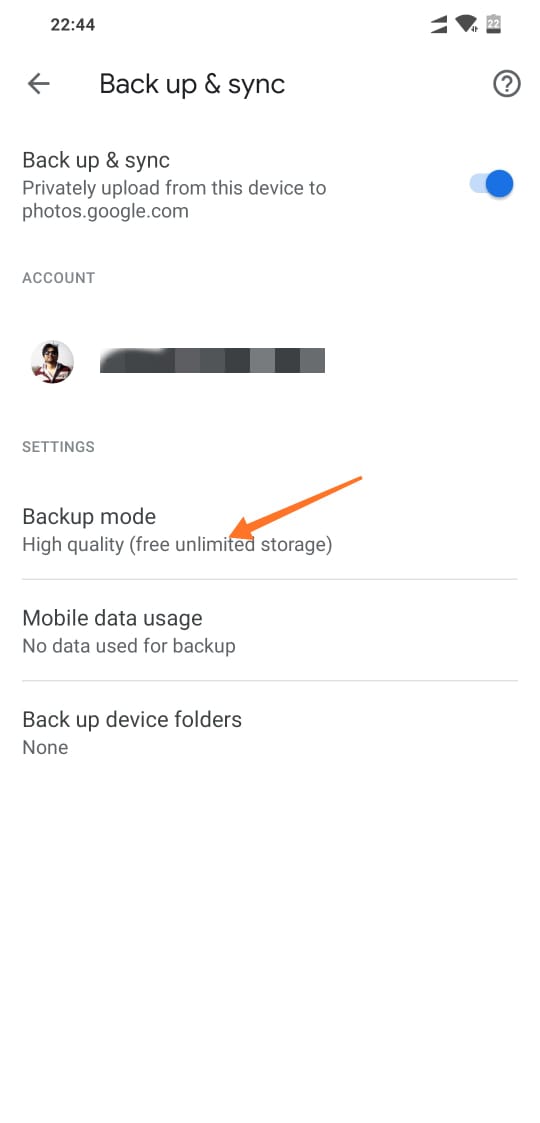Select 'High quality (free unlimited storage)' text
Image resolution: width=540 pixels, height=1123 pixels.
177,545
